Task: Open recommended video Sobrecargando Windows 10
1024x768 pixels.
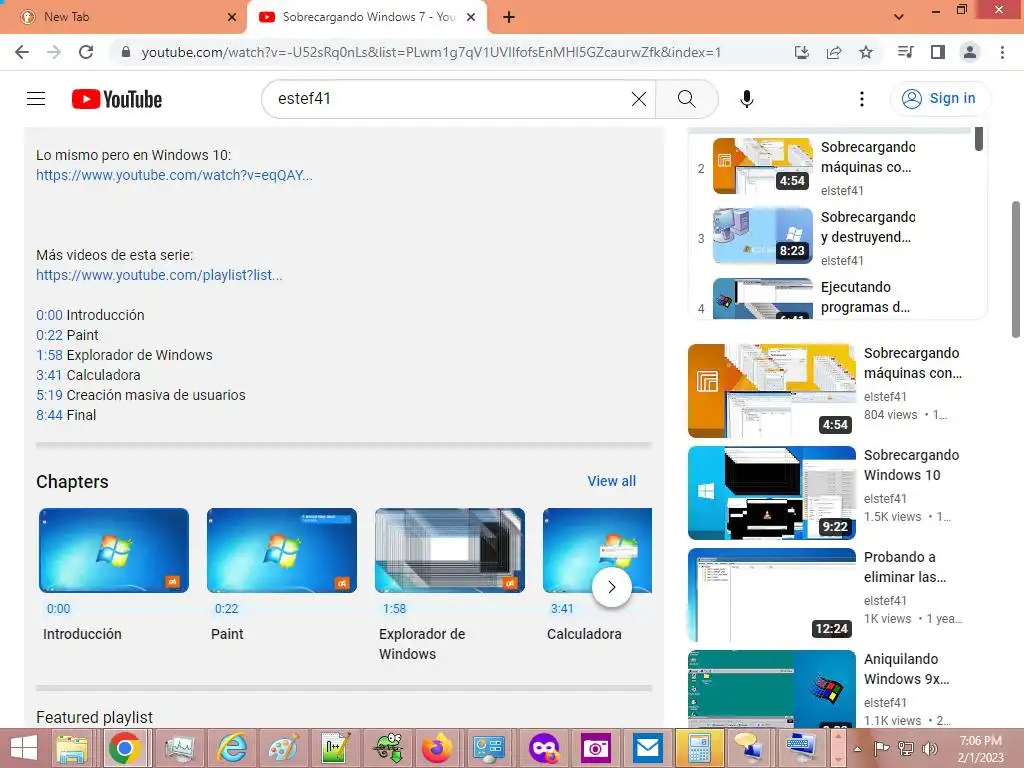Action: click(772, 492)
